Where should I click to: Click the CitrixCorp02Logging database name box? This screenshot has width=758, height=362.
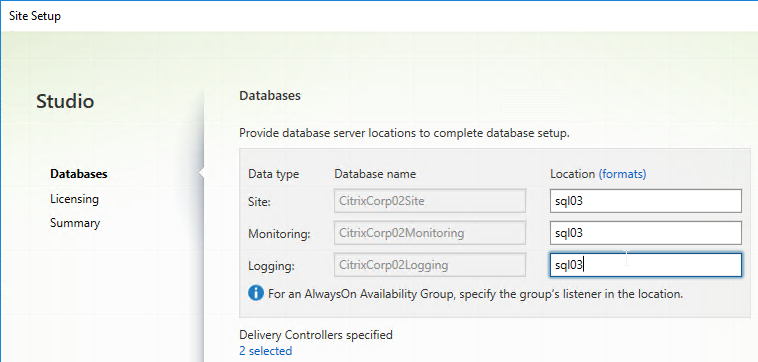[x=430, y=265]
